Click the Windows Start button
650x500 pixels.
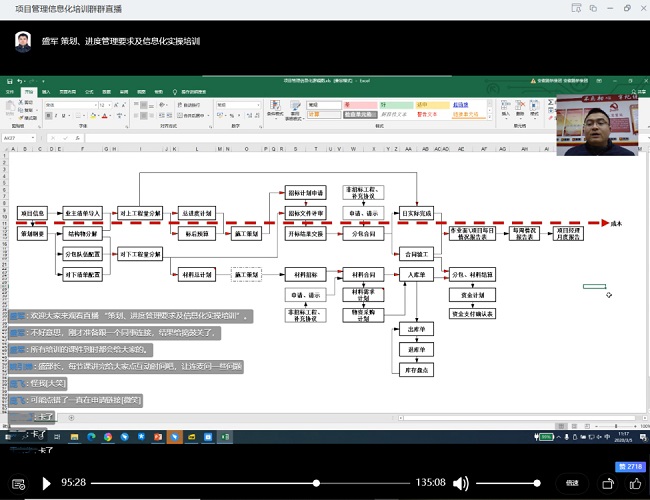[x=7, y=437]
